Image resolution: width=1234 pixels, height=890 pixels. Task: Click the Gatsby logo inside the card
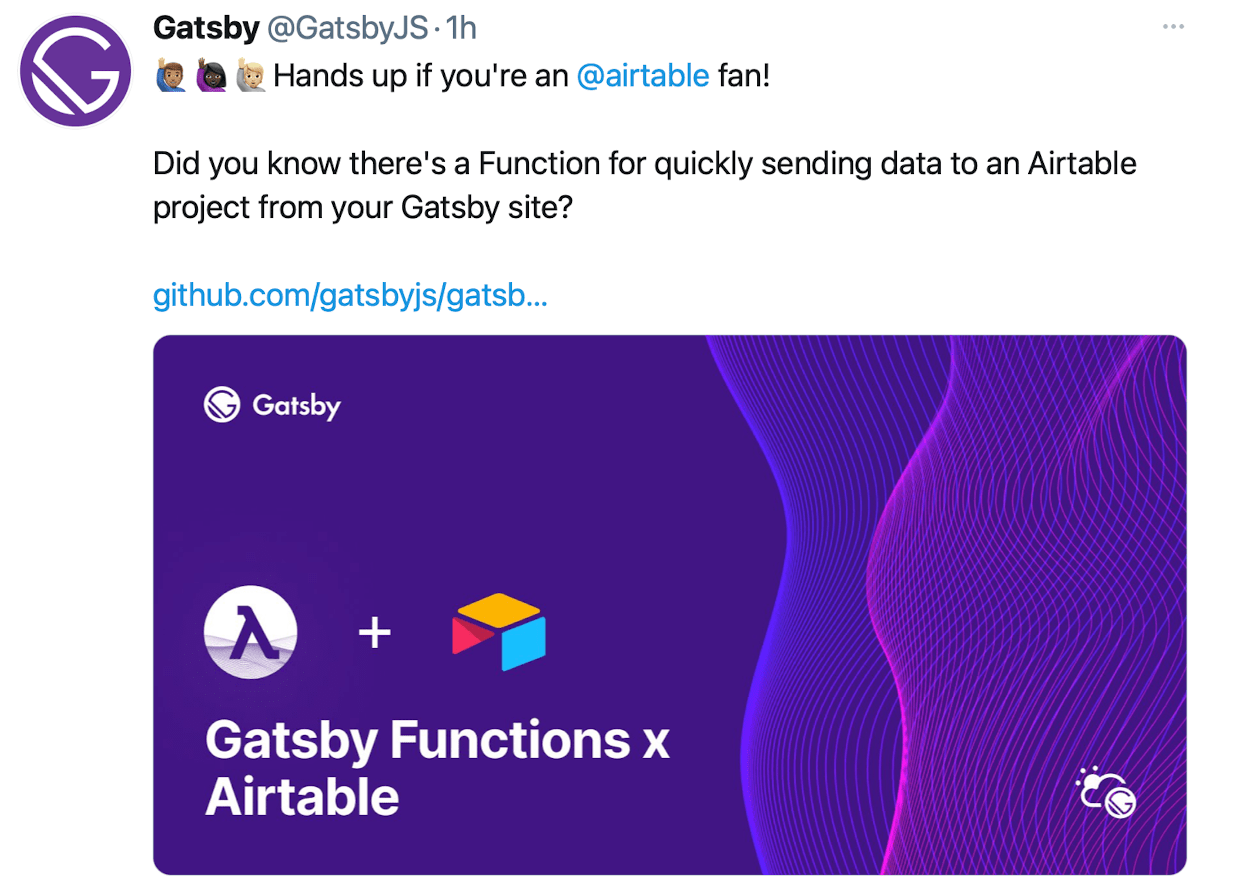tap(222, 406)
